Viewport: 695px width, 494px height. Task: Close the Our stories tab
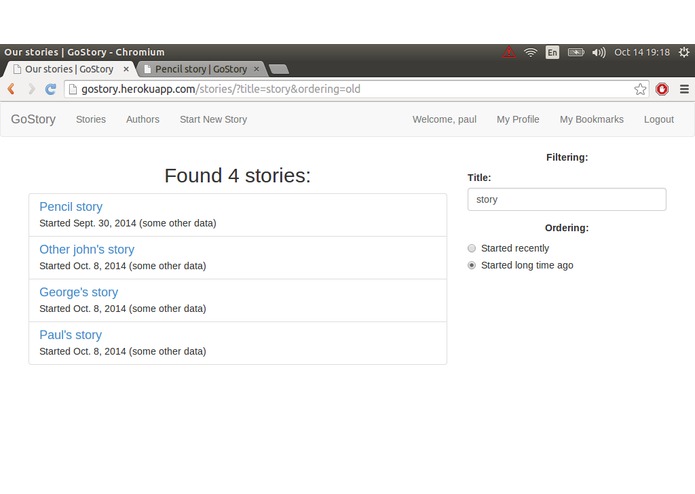click(126, 69)
